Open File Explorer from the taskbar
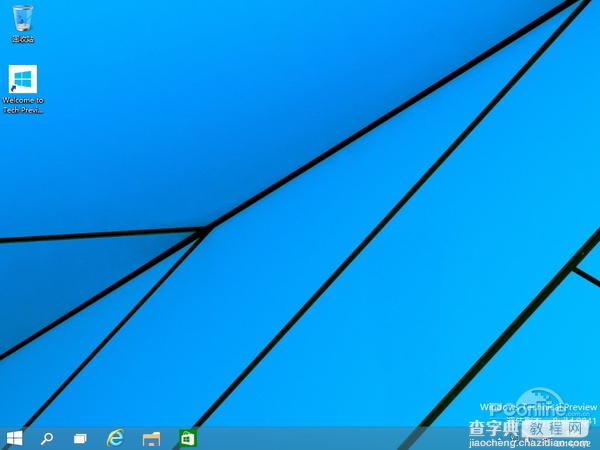600x450 pixels. 151,439
